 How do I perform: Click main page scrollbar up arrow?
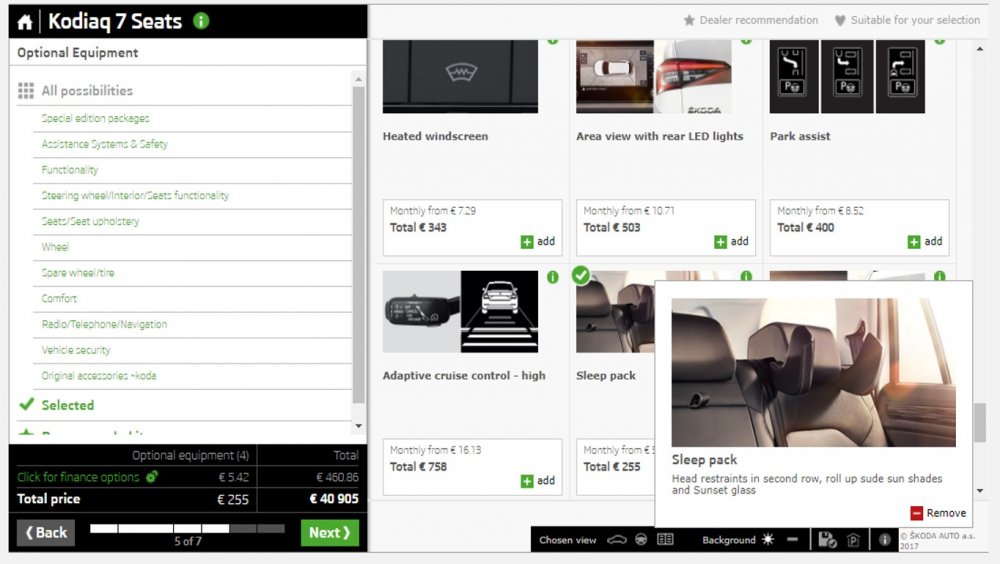[x=980, y=49]
